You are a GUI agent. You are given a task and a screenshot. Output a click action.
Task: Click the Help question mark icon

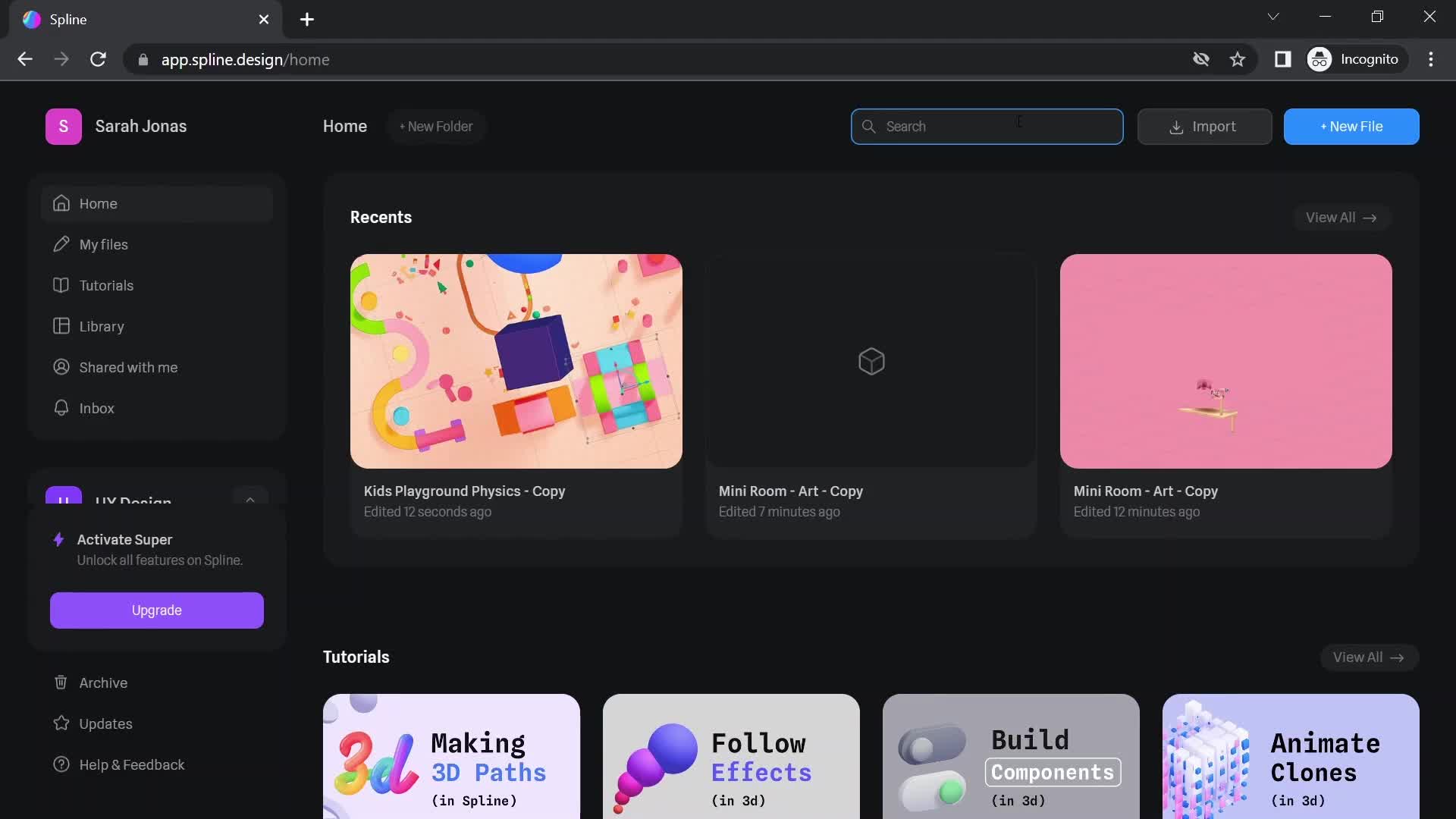(61, 764)
